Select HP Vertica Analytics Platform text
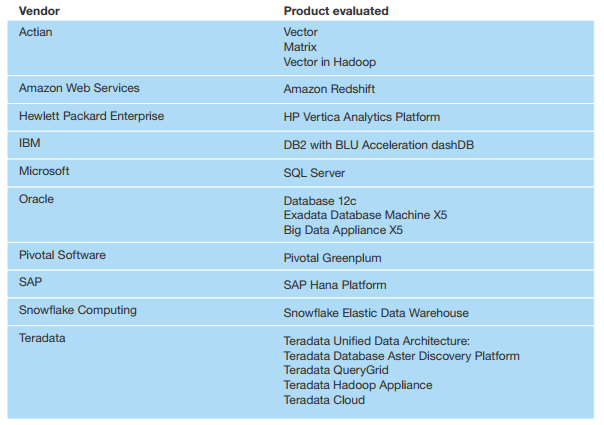 point(361,117)
